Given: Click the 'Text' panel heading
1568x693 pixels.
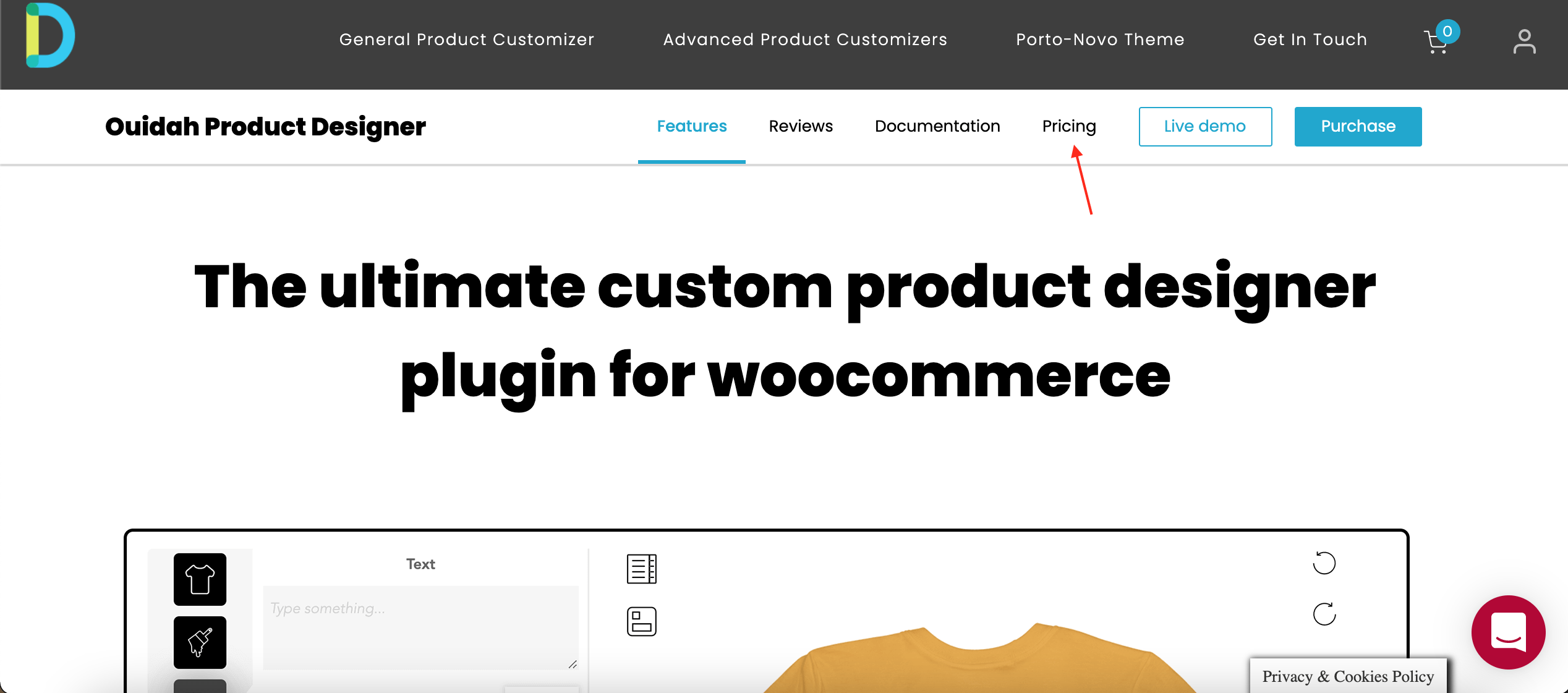Looking at the screenshot, I should click(x=420, y=564).
